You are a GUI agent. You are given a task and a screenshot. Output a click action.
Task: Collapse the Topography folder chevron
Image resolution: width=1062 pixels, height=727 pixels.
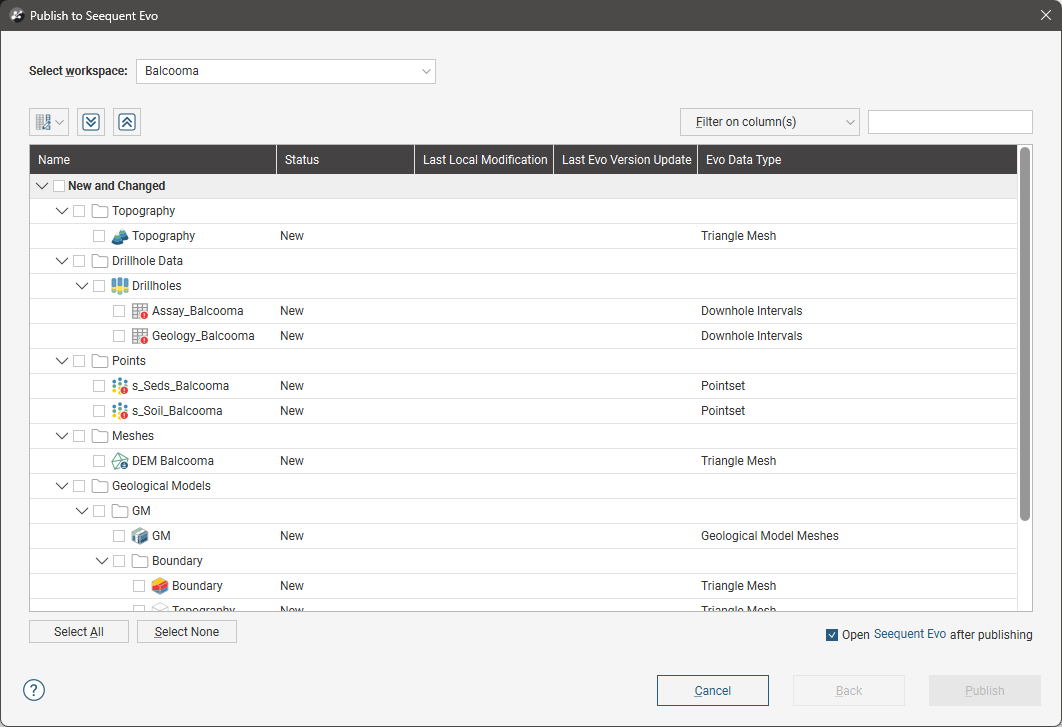click(62, 211)
